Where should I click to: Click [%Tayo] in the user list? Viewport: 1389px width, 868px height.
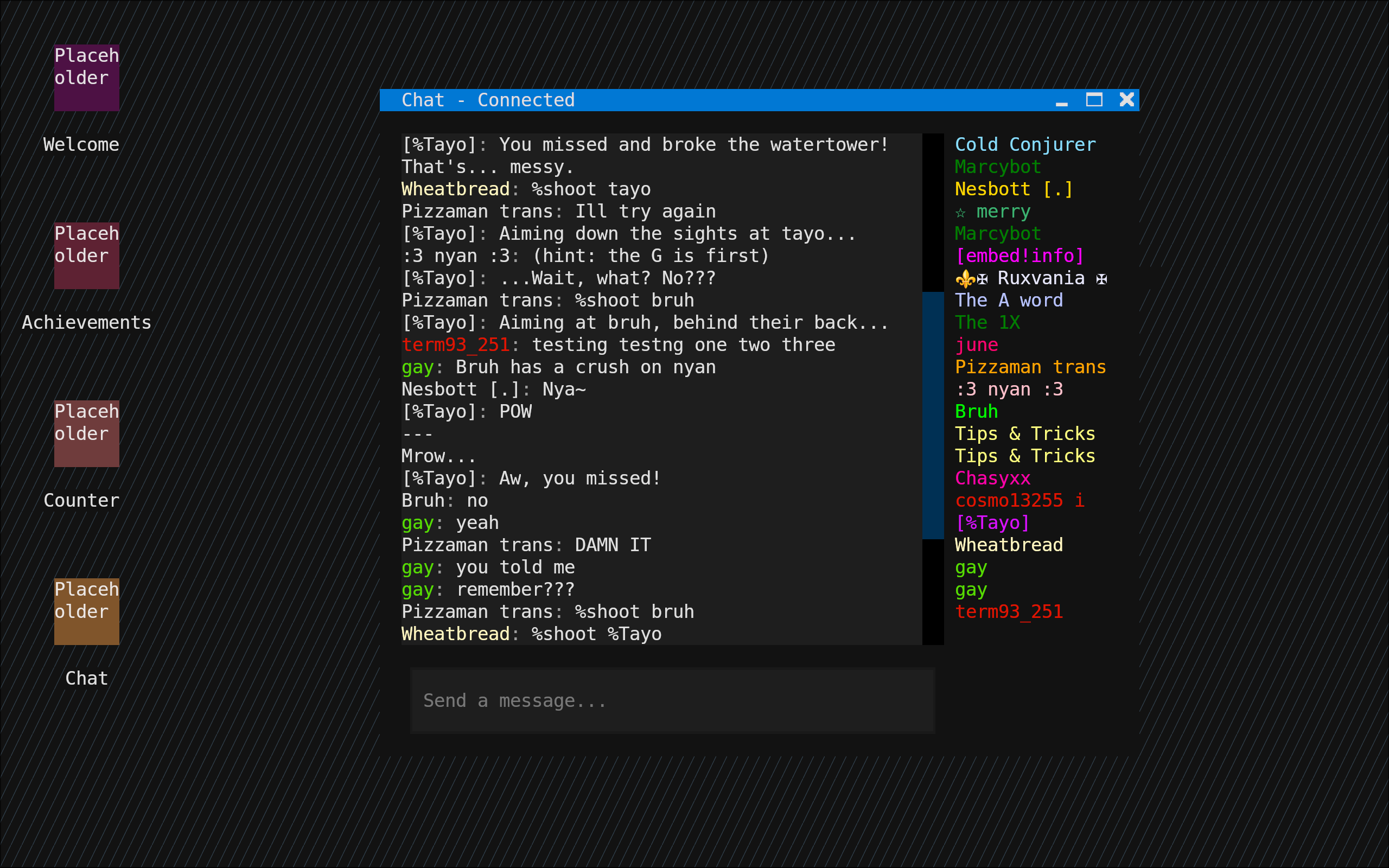click(992, 523)
